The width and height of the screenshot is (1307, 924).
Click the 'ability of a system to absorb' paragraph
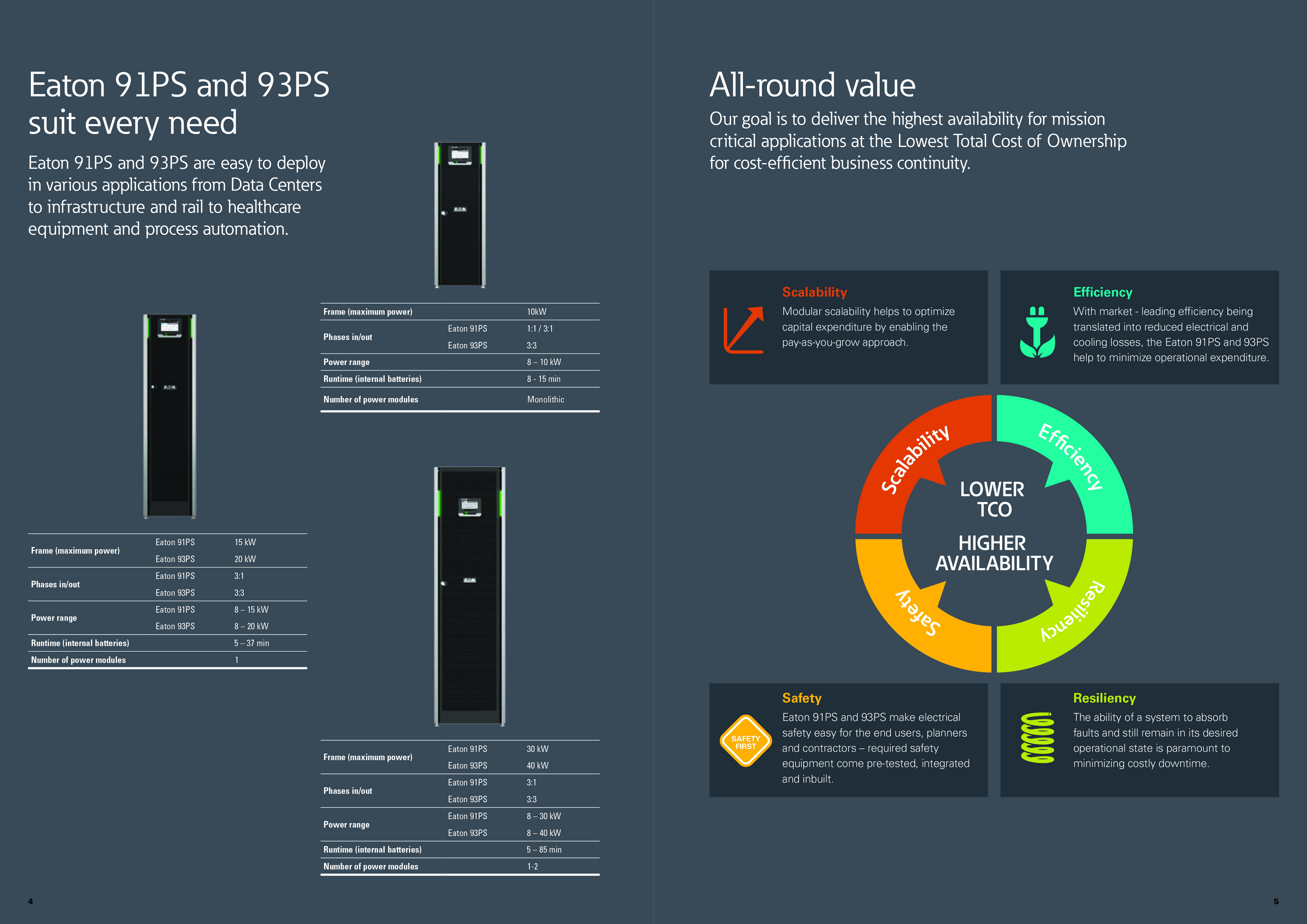tap(1156, 740)
